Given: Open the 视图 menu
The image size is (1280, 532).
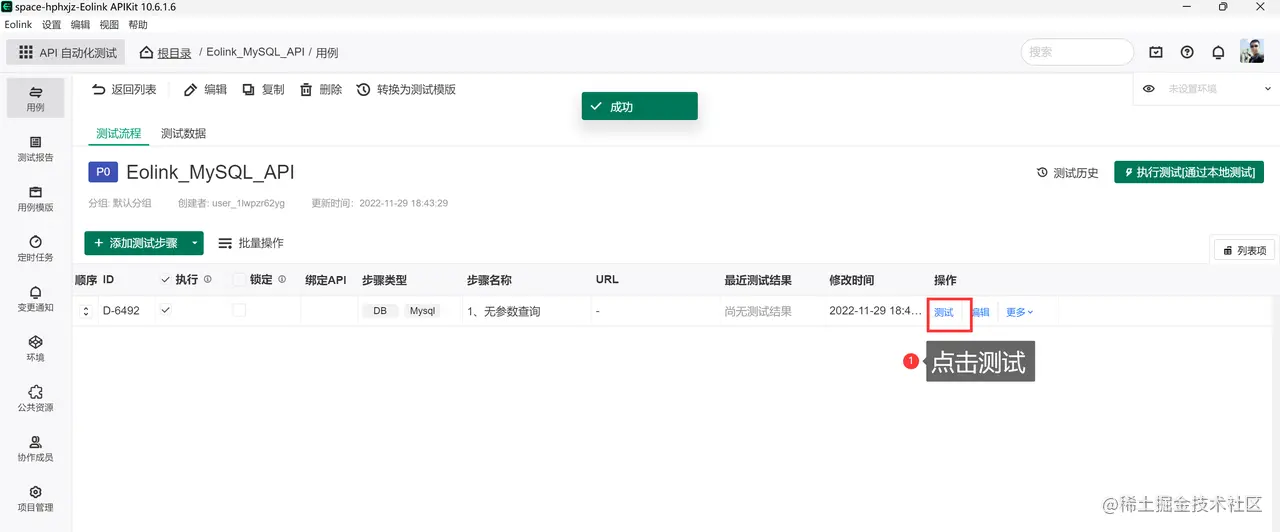Looking at the screenshot, I should [x=109, y=24].
